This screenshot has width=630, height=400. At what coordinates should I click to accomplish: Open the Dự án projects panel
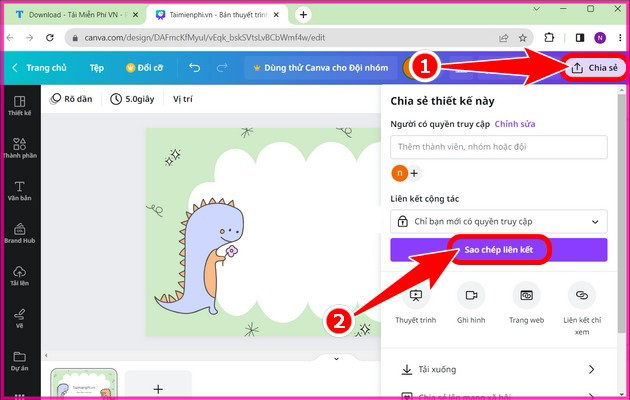click(x=20, y=361)
